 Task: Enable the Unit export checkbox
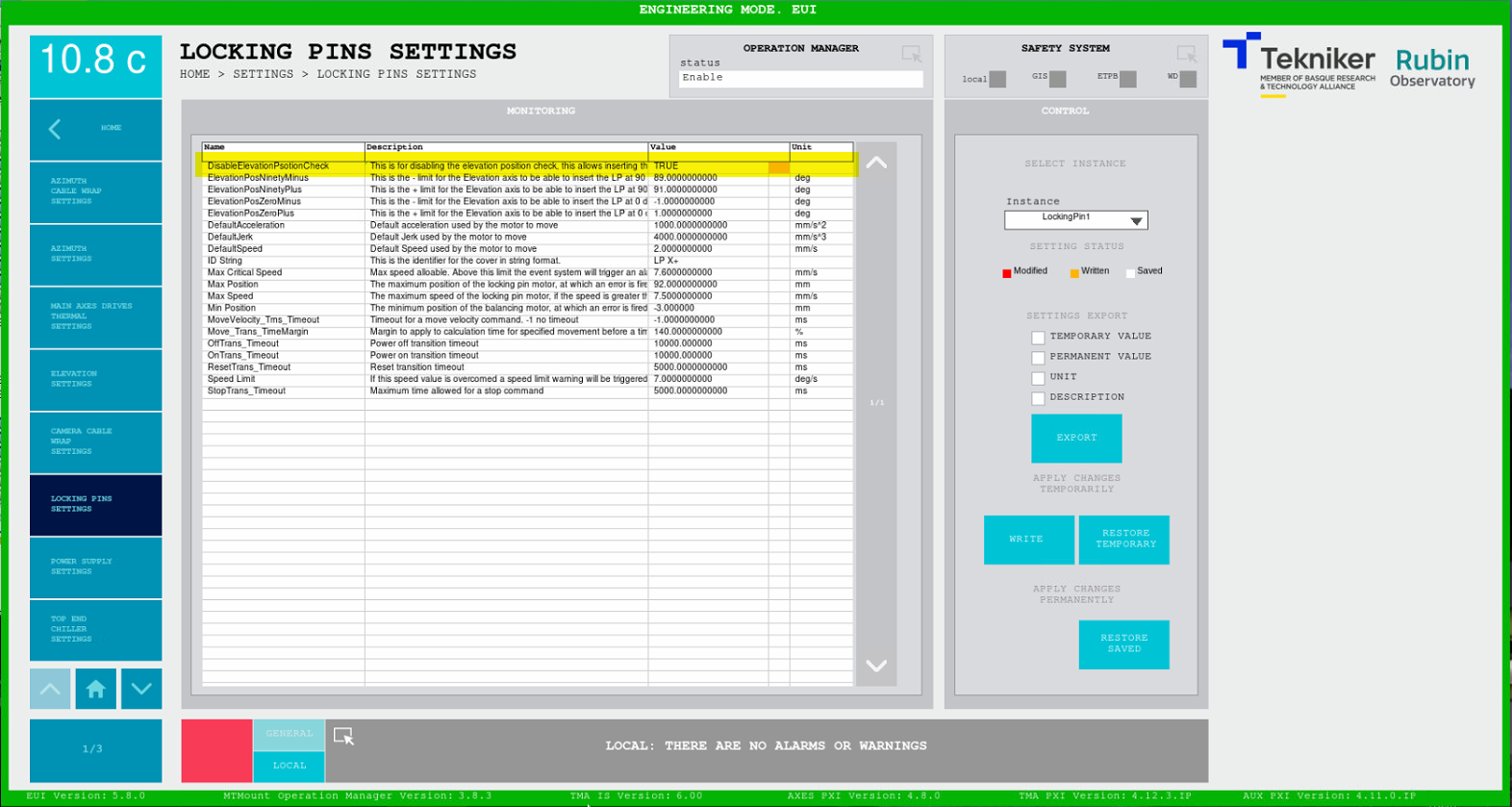coord(1038,378)
